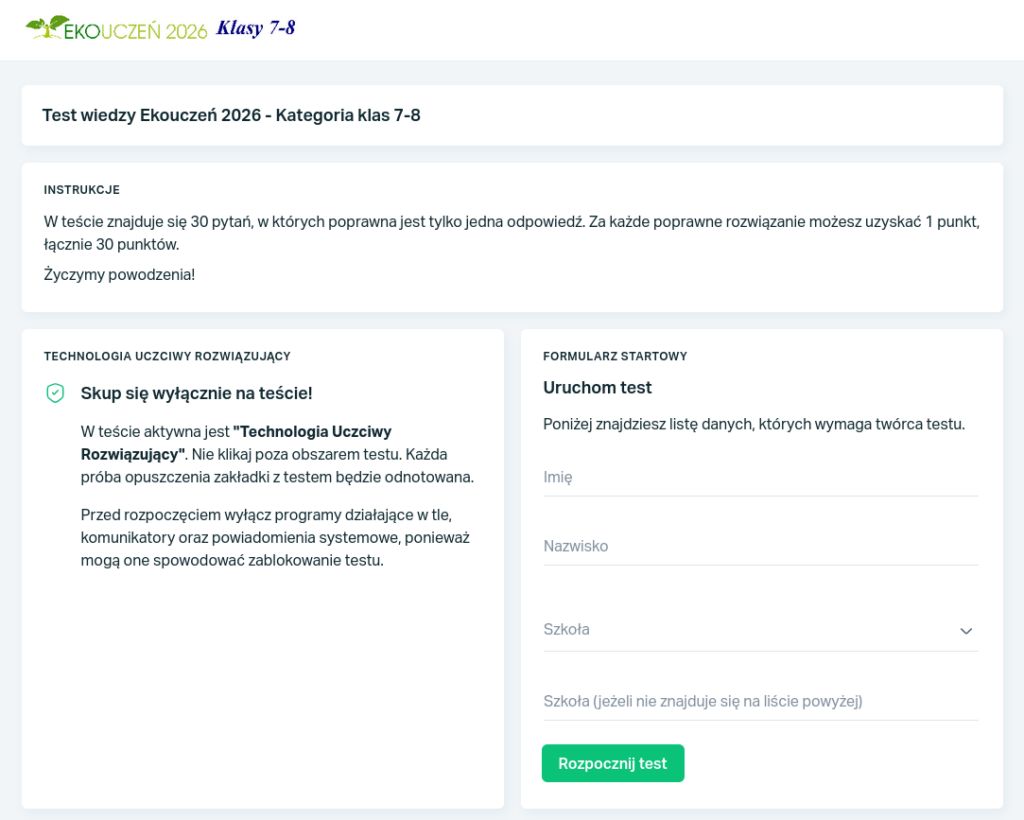Click the EKOUCZEŃ 2026 logo text
The height and width of the screenshot is (820, 1024).
(134, 31)
